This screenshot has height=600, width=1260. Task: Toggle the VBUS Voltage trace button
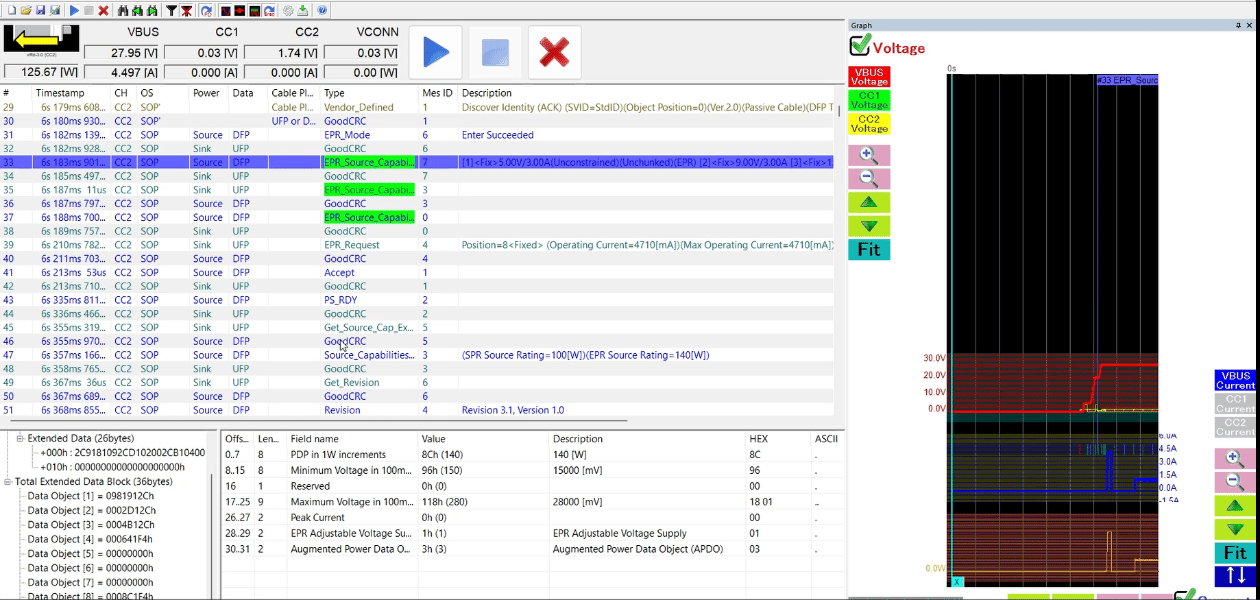868,77
